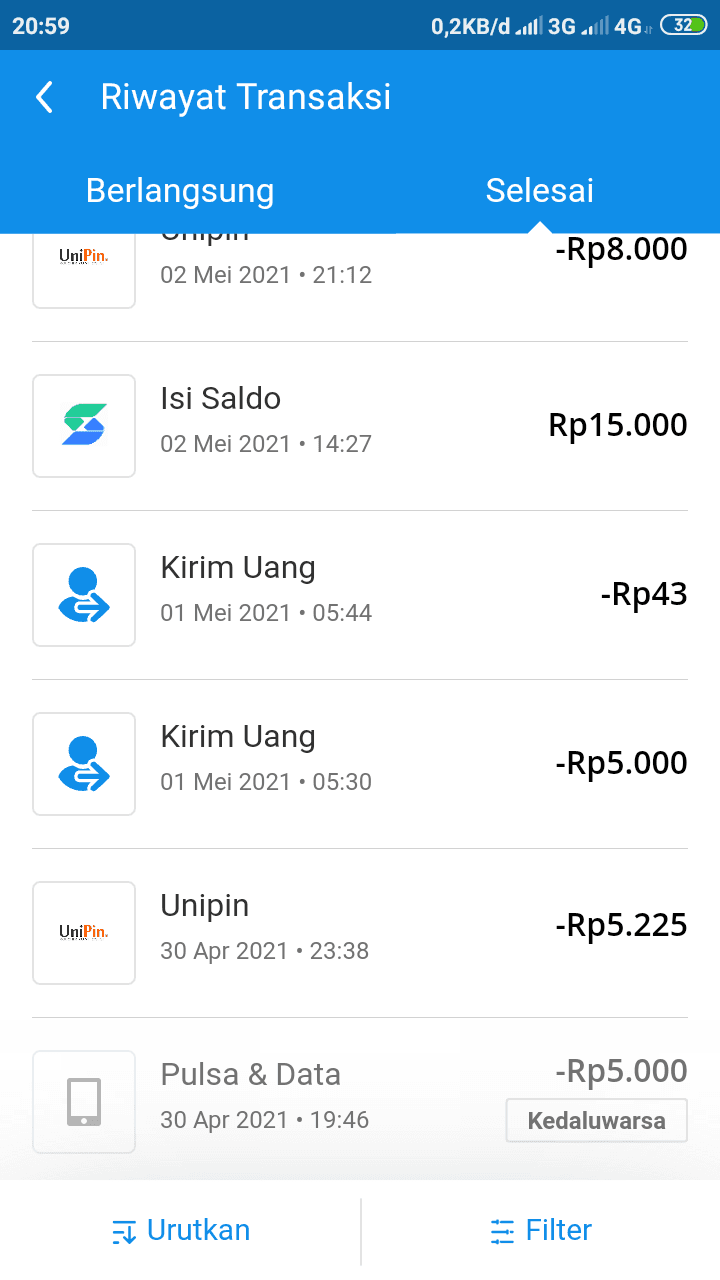This screenshot has height=1280, width=720.
Task: Tap the Pulsa & Data phone icon
Action: point(84,1101)
